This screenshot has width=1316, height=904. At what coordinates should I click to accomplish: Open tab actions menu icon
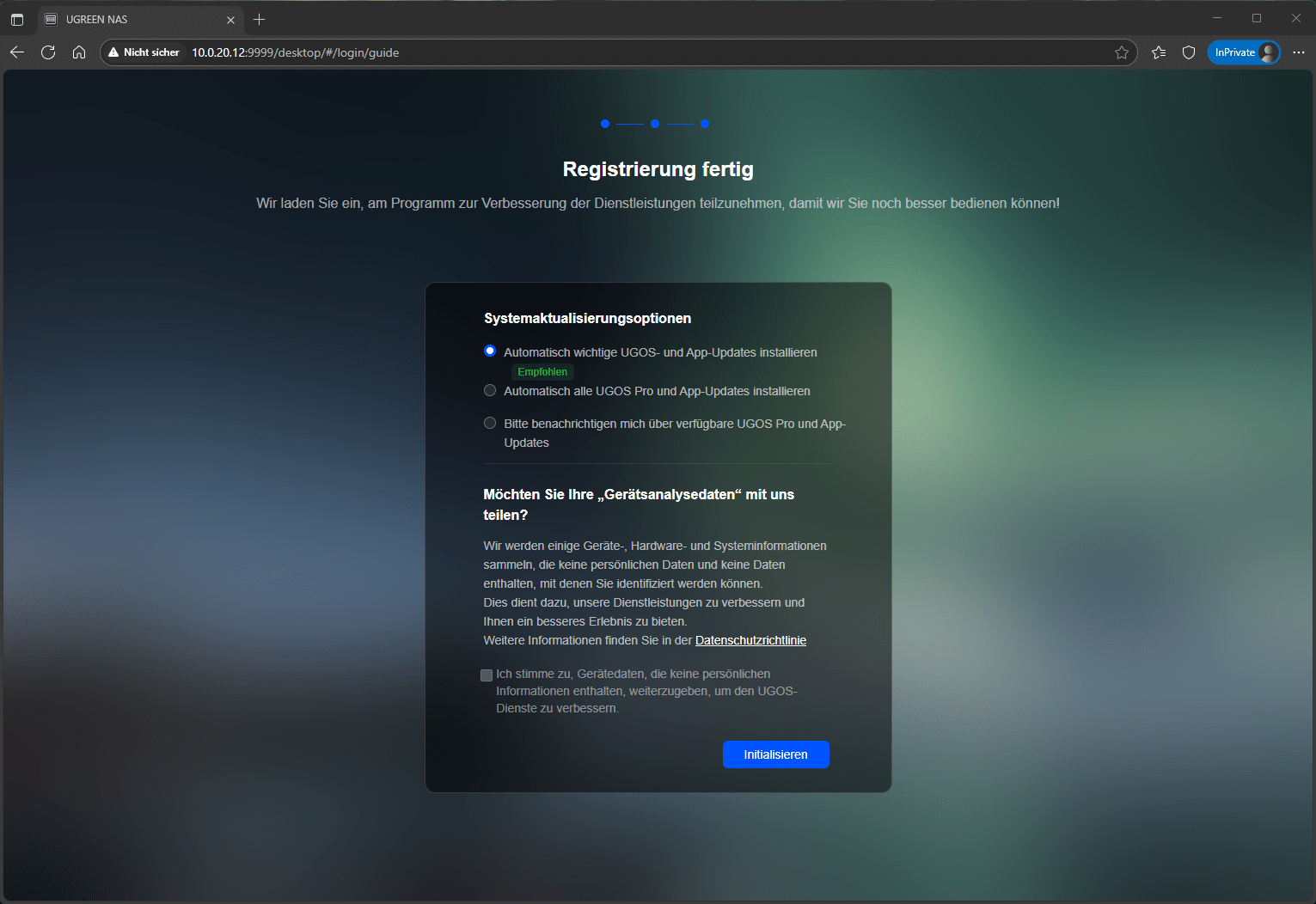point(17,19)
